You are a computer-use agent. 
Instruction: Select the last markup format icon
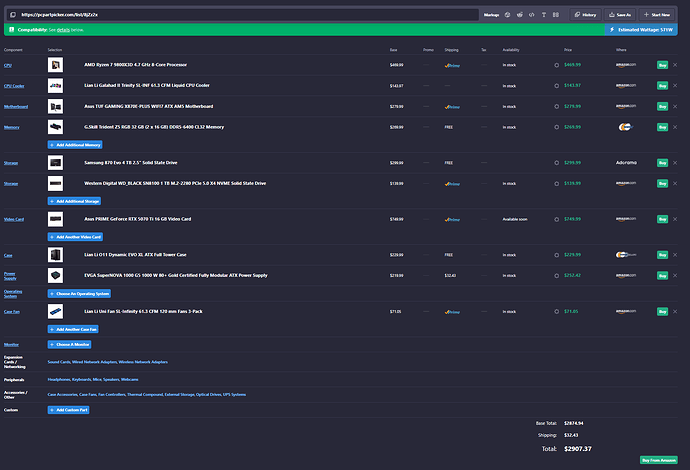(556, 15)
